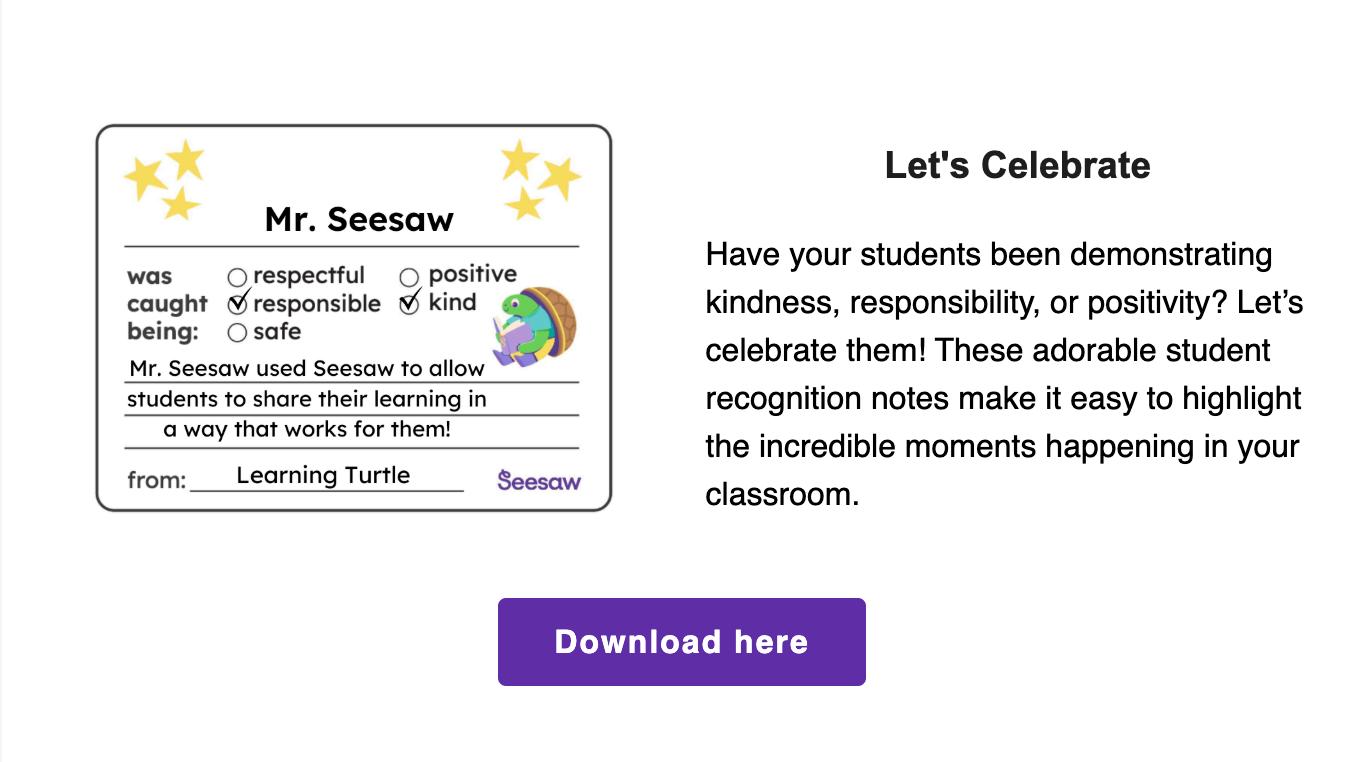Screen dimensions: 1360x762
Task: Click the line 'Mr. Seesaw used Seesaw to allow'
Action: click(x=307, y=368)
